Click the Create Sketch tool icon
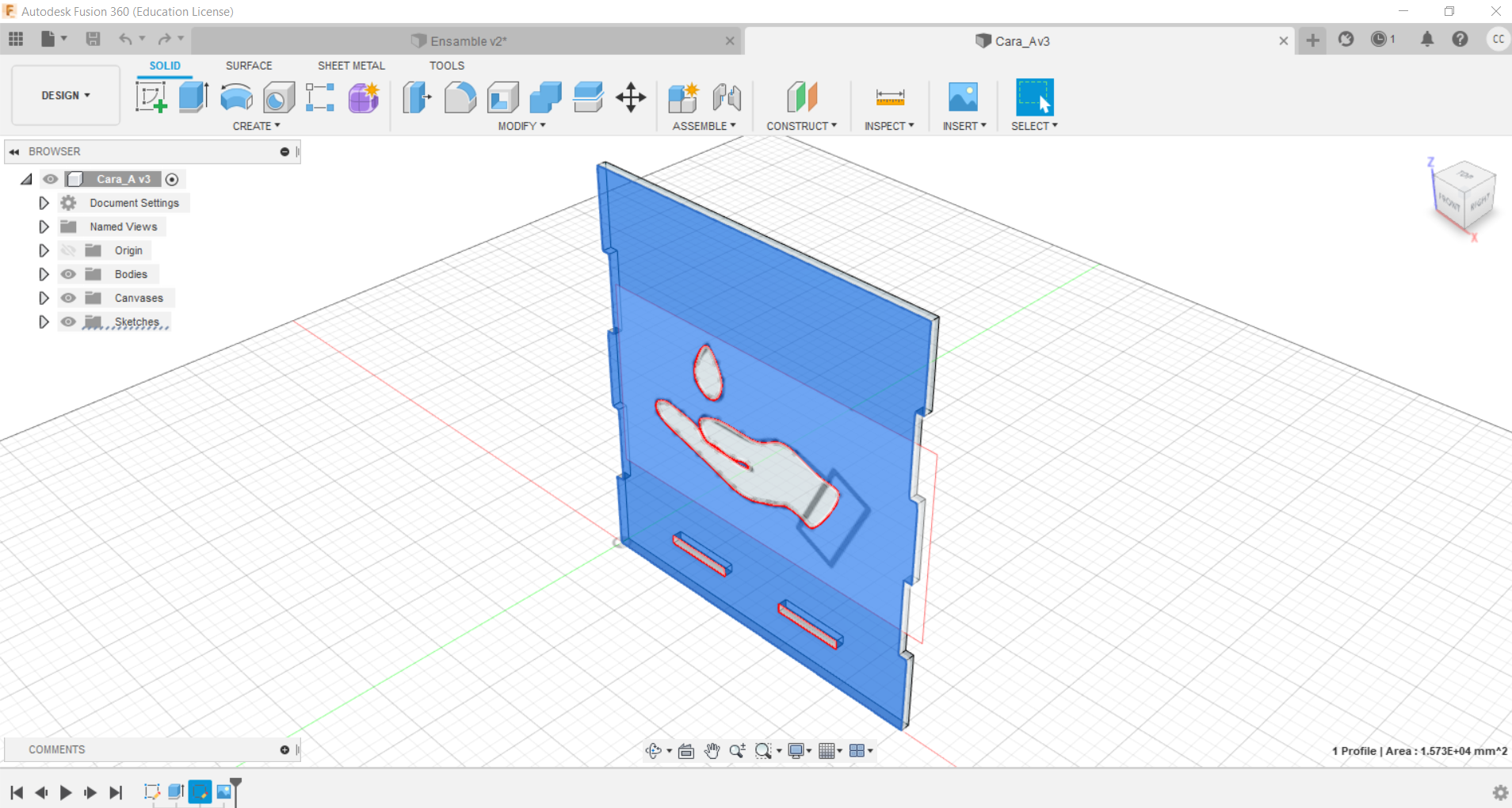Image resolution: width=1512 pixels, height=808 pixels. point(151,97)
